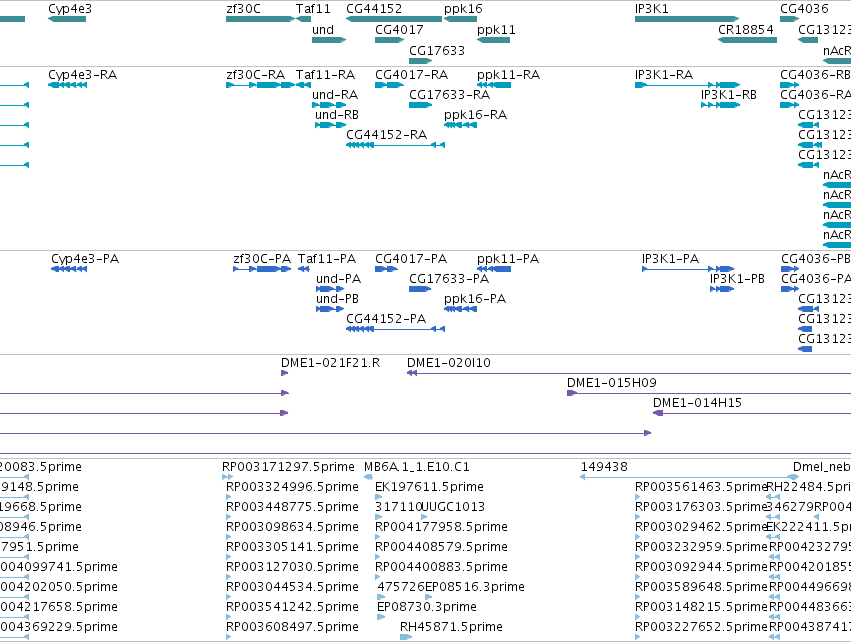Select the IP3K1-RA transcript
Image resolution: width=851 pixels, height=642 pixels.
687,85
